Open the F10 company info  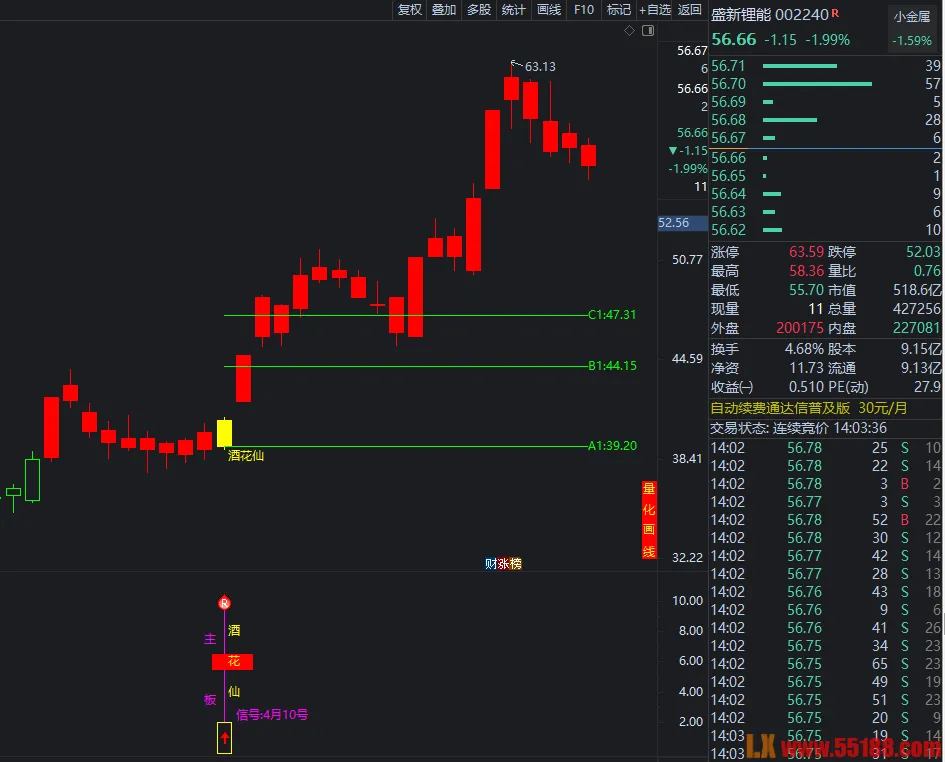tap(583, 10)
